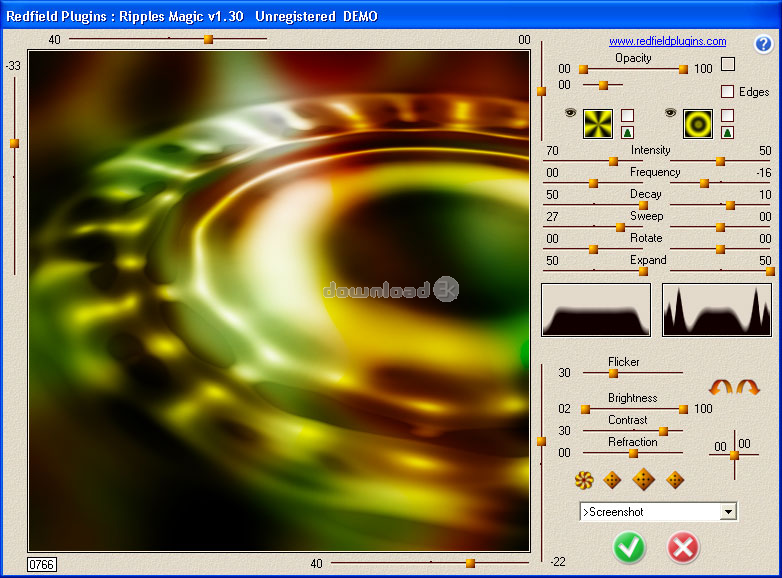Image resolution: width=782 pixels, height=578 pixels.
Task: Toggle the left eye visibility icon
Action: [x=570, y=114]
